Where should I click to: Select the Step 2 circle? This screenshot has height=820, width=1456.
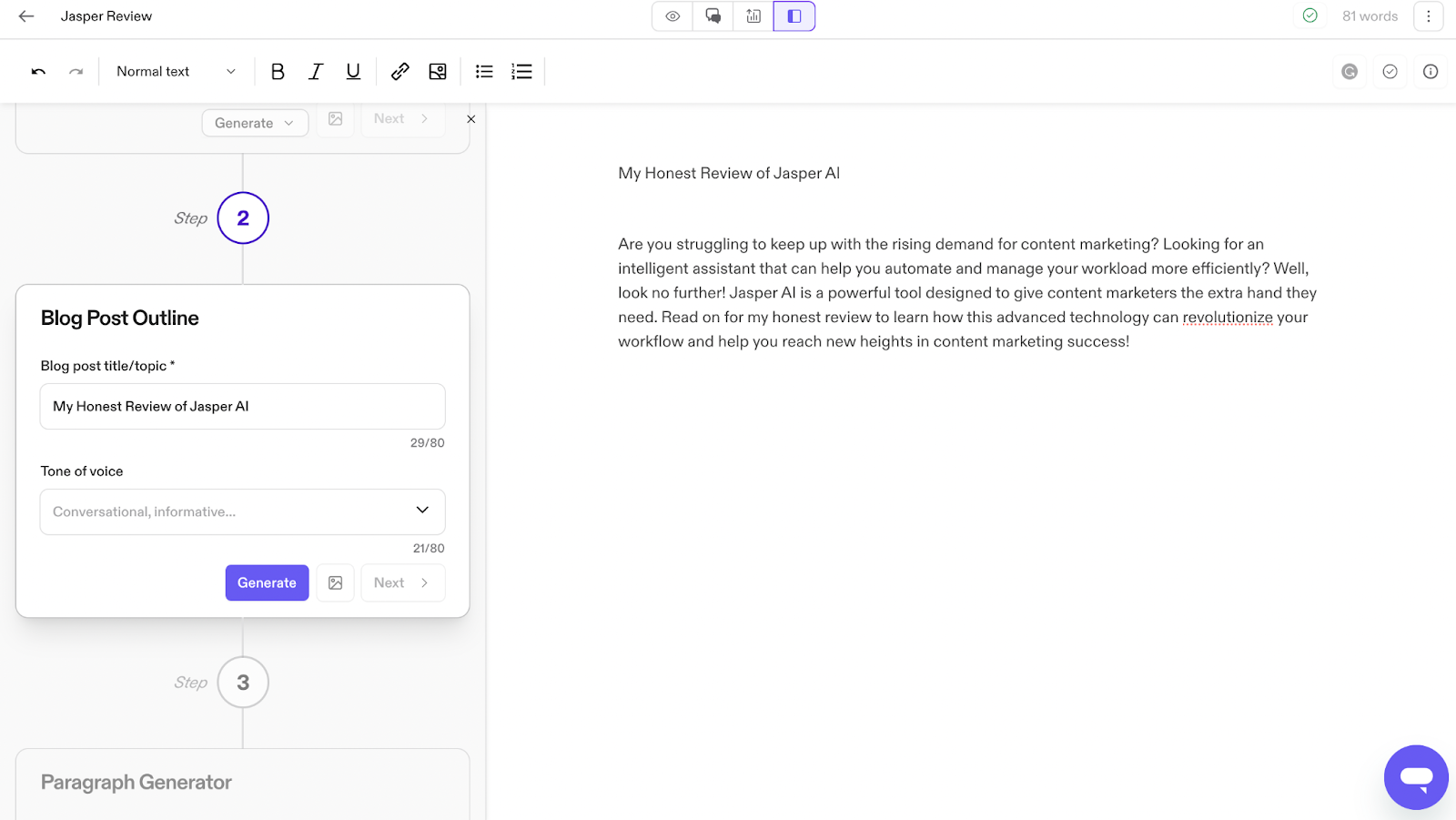click(243, 218)
